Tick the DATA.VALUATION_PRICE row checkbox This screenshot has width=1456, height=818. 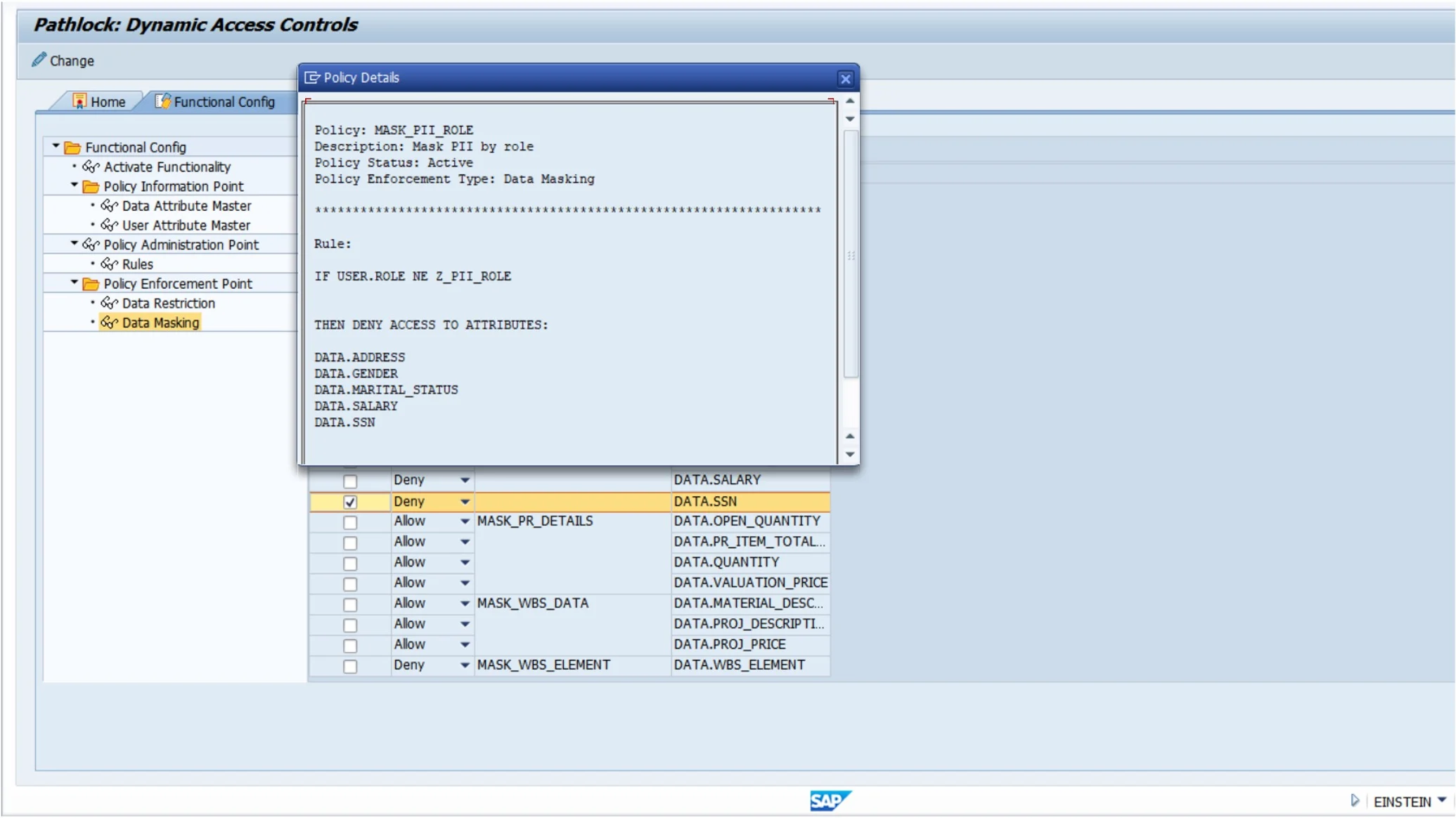(350, 584)
